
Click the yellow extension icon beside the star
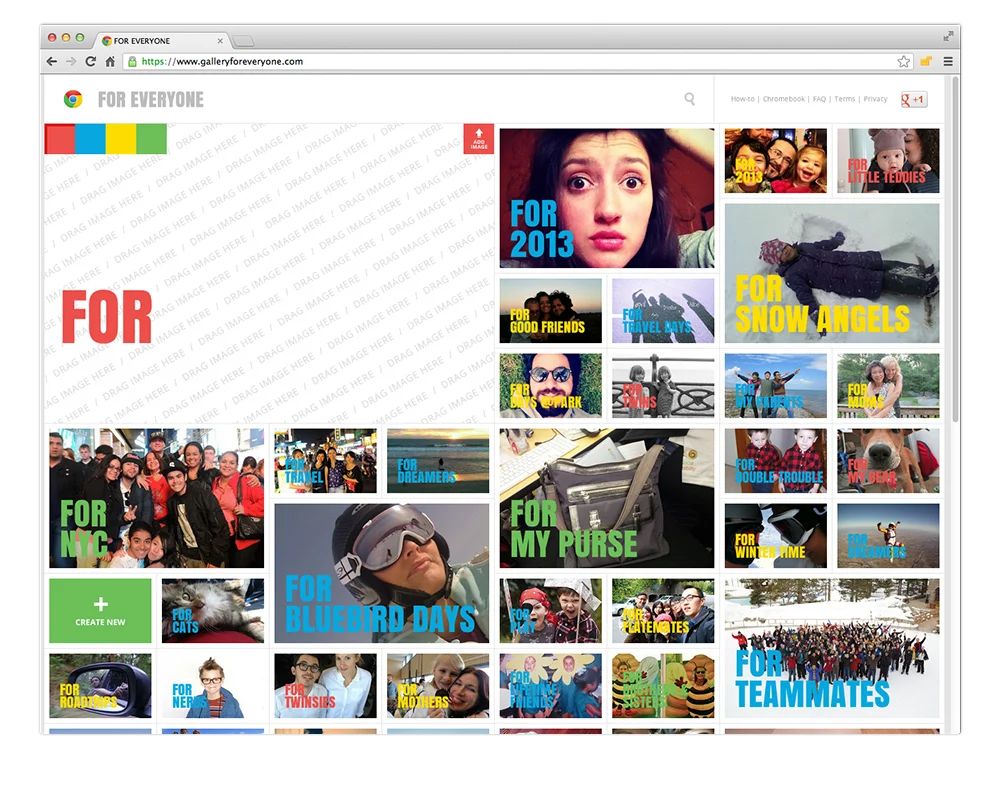click(x=925, y=61)
